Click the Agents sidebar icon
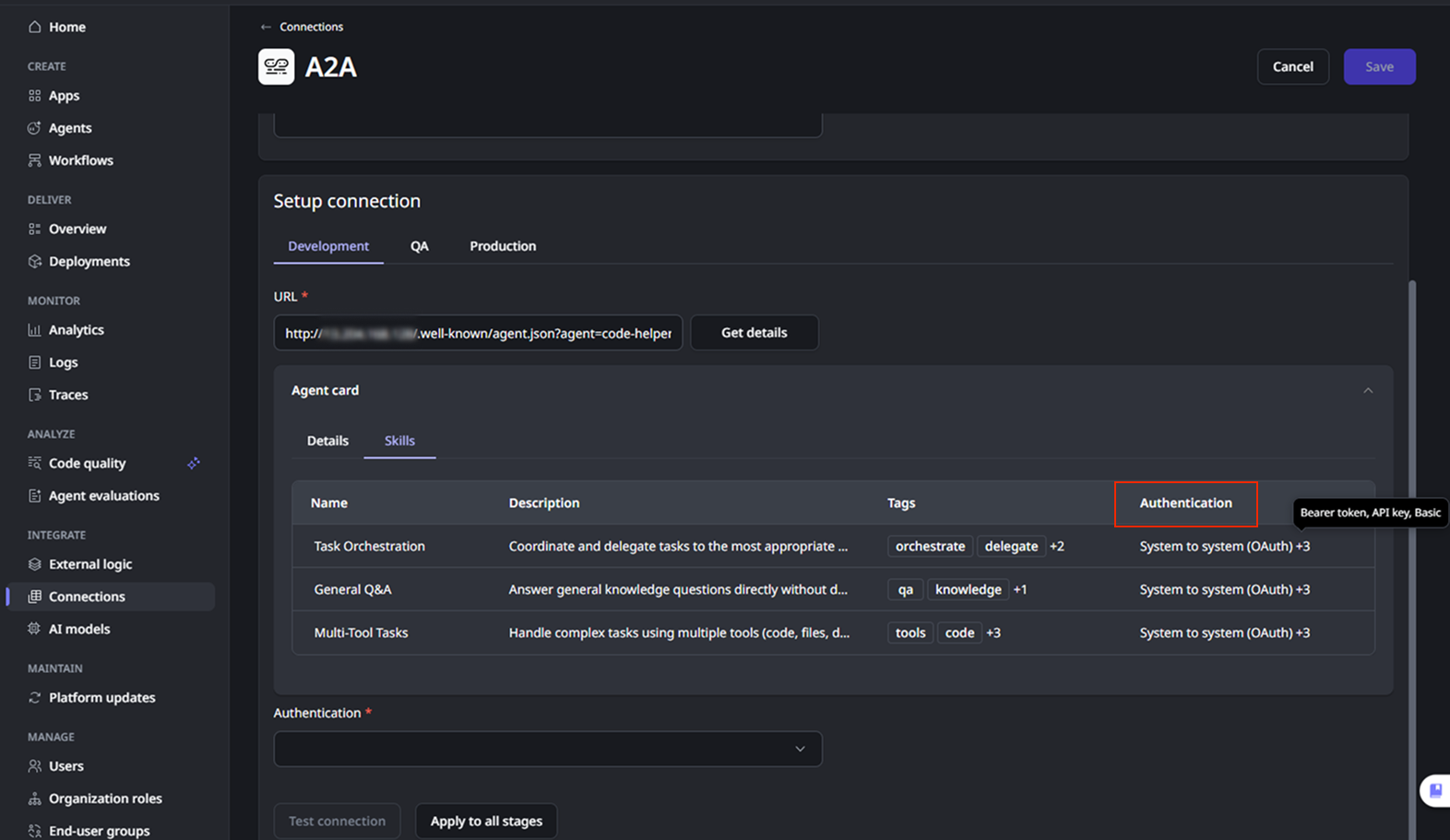 (35, 128)
